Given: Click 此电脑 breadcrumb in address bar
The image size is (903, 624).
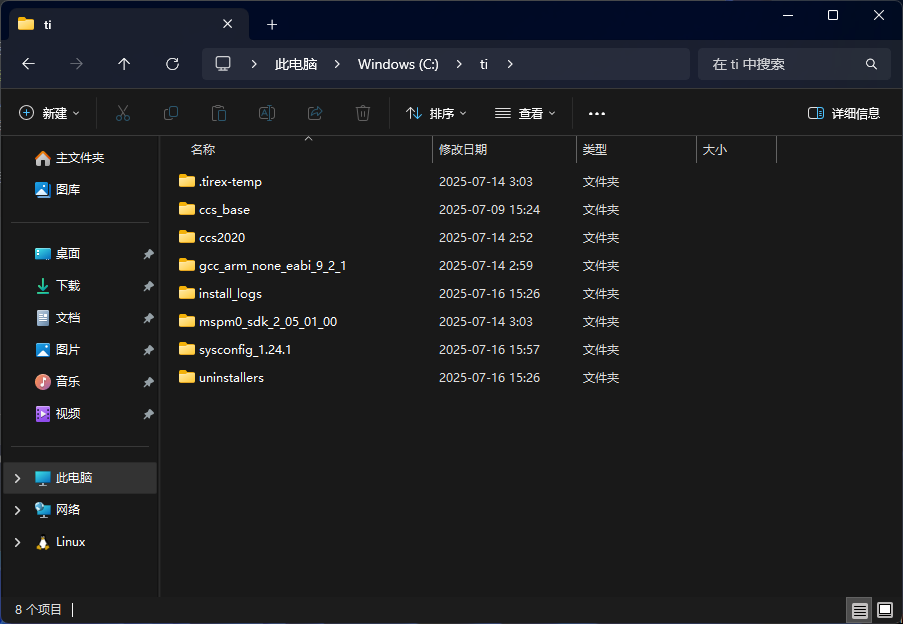Looking at the screenshot, I should (296, 64).
